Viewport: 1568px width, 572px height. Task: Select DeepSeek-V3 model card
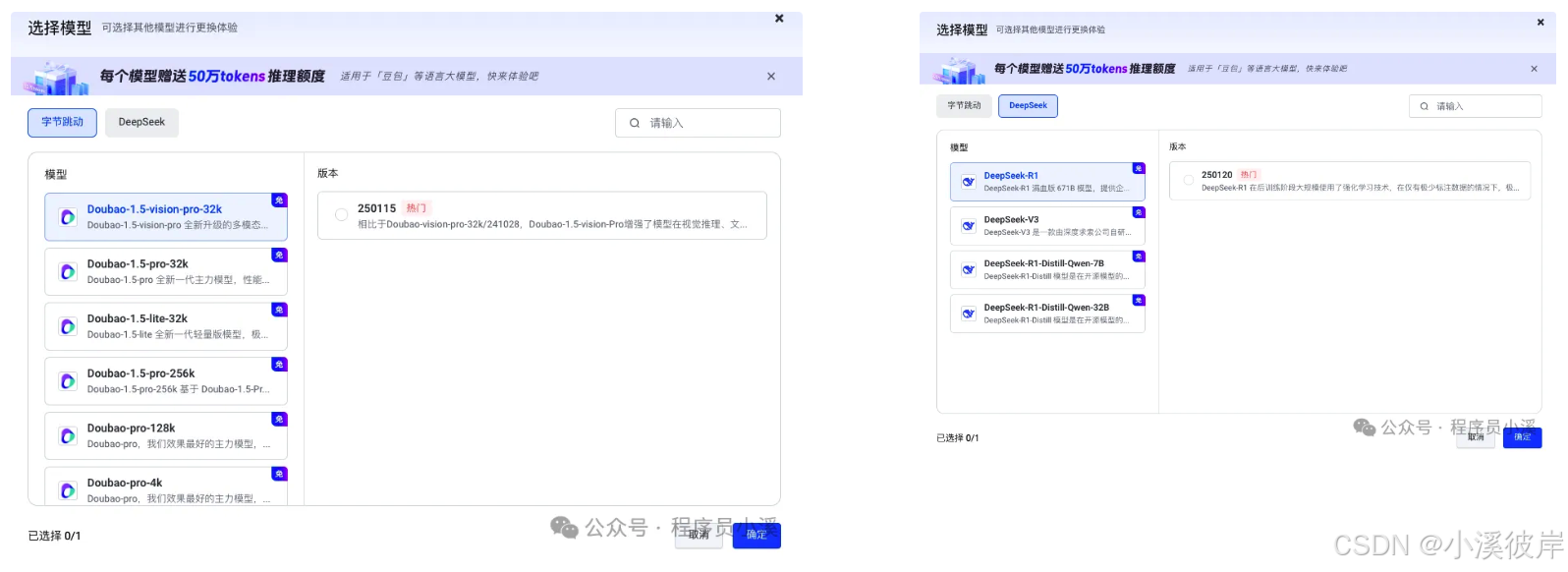pos(1047,226)
